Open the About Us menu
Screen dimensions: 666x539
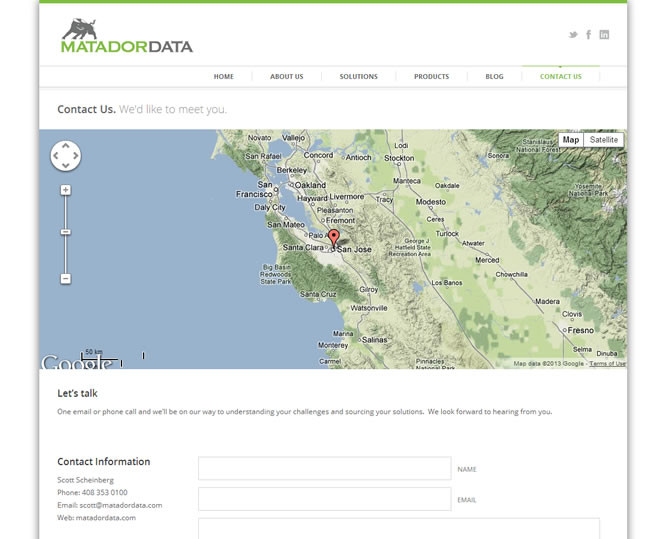pos(286,77)
